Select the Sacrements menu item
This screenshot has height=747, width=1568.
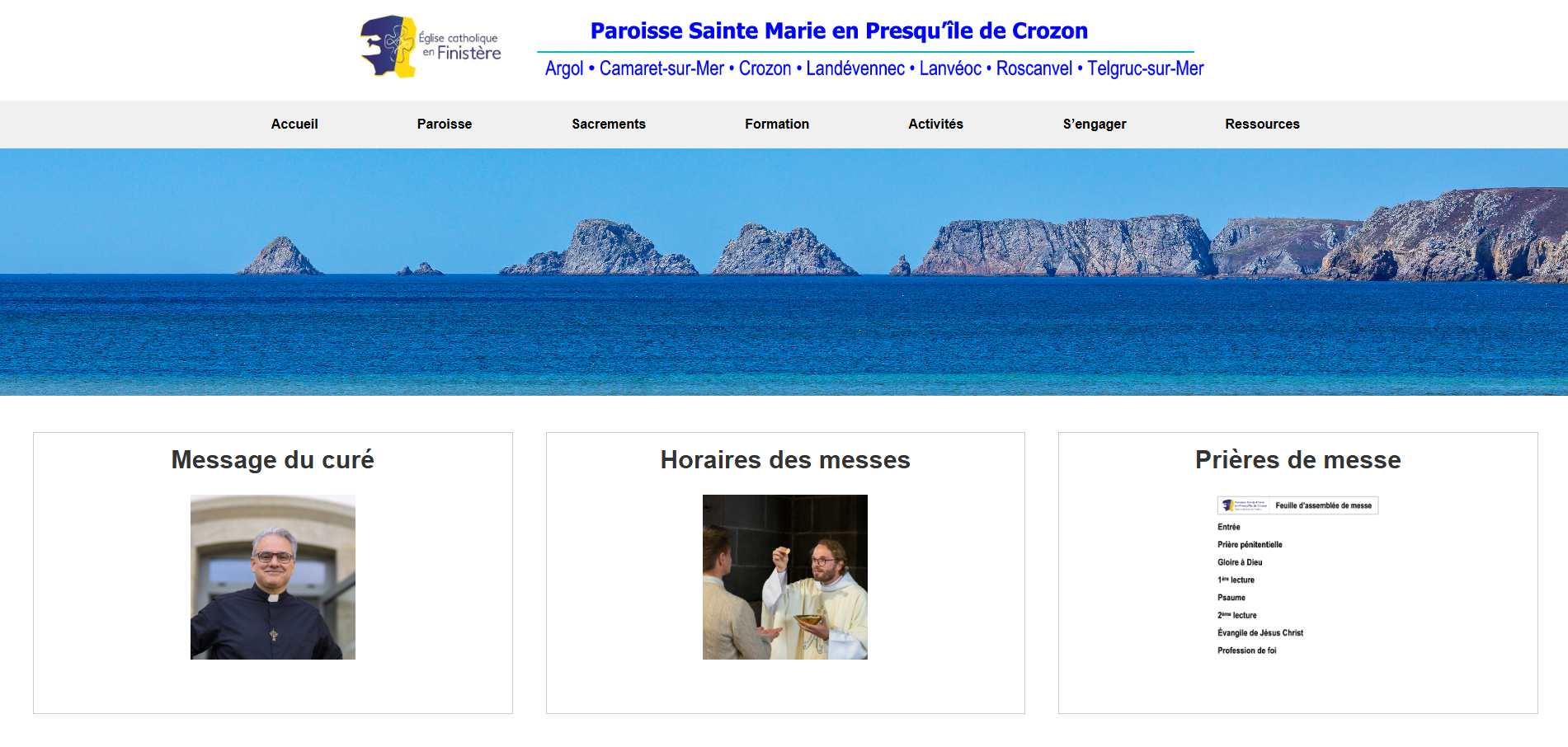[x=609, y=124]
